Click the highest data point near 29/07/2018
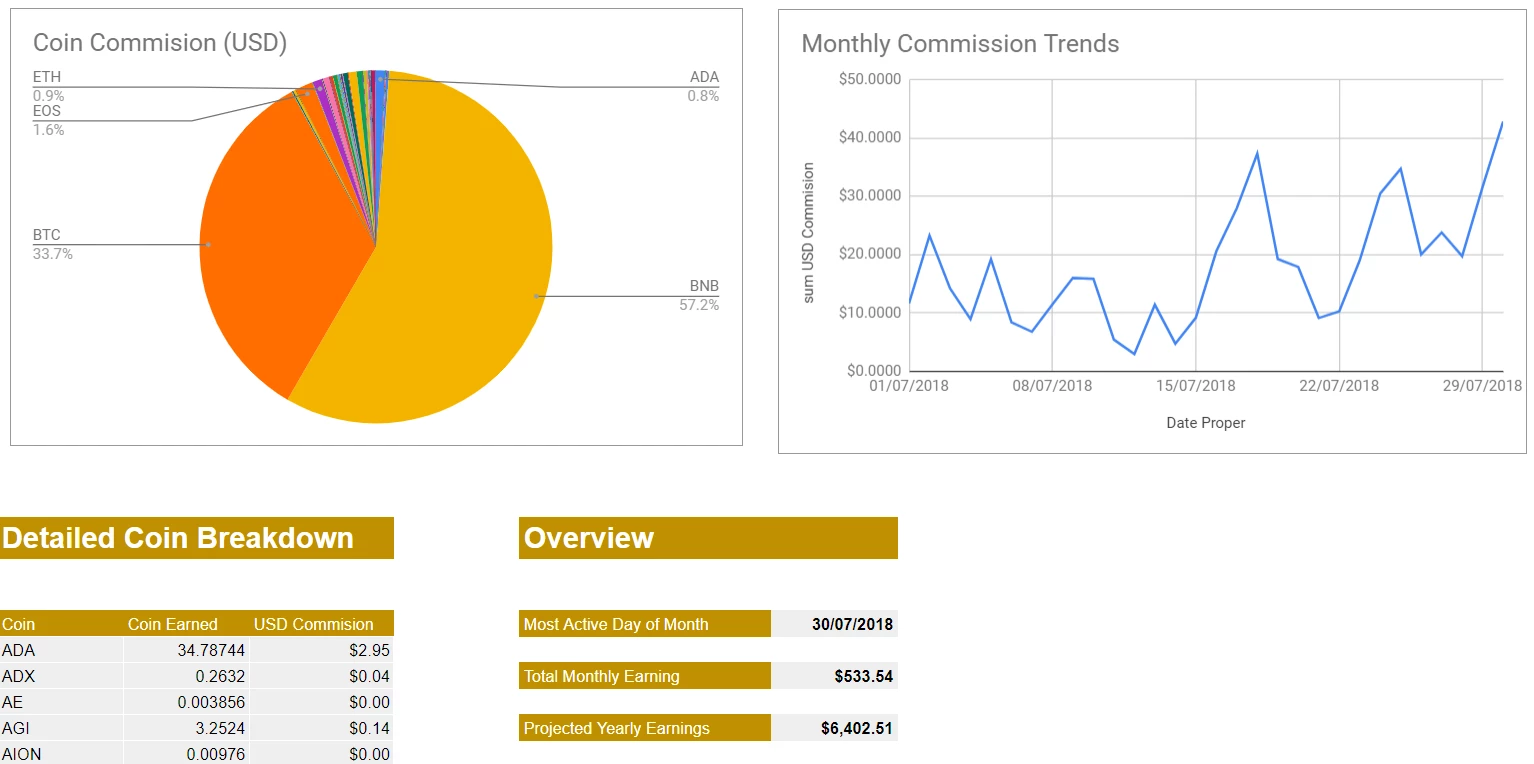 coord(1505,123)
